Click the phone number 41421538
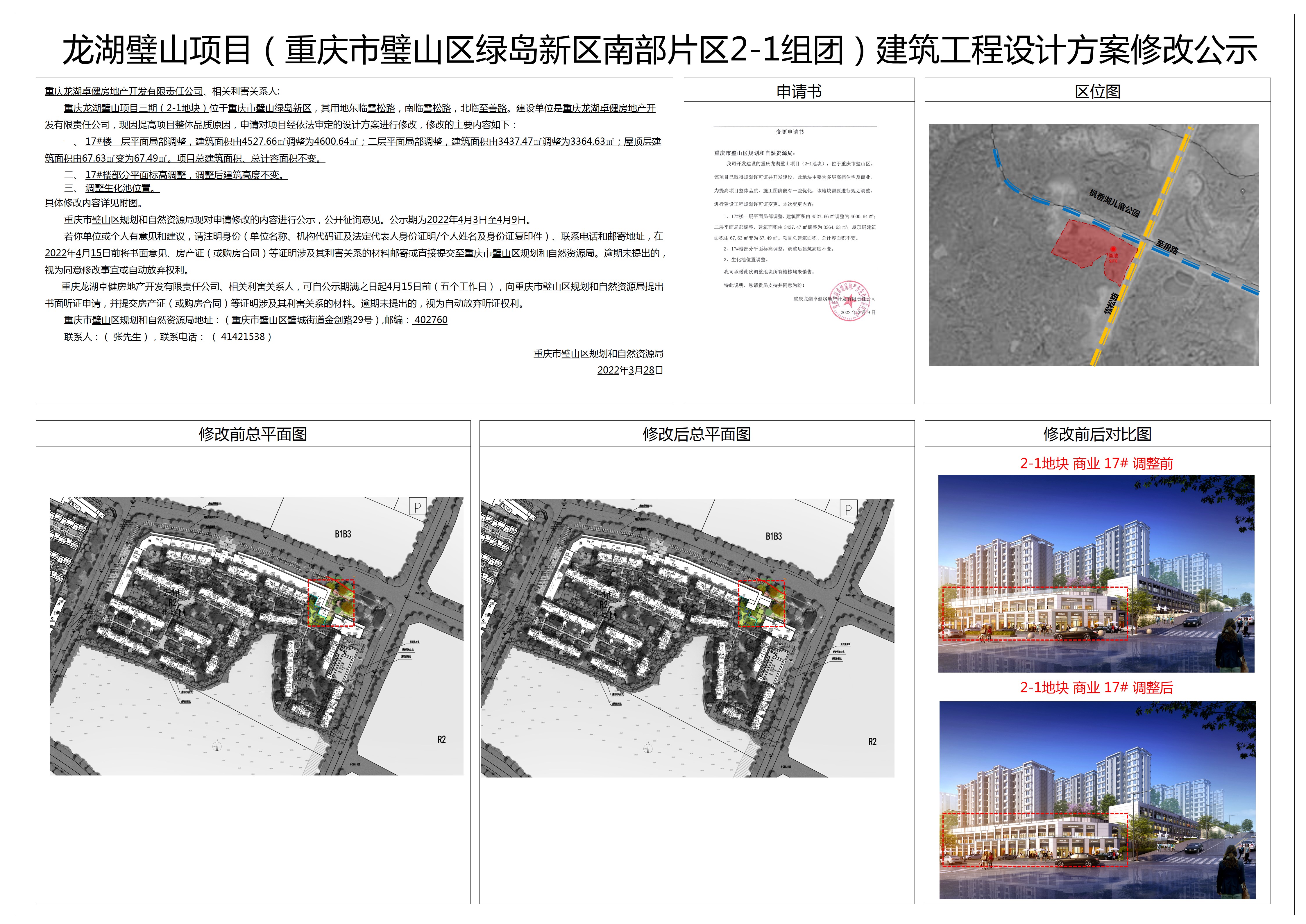The width and height of the screenshot is (1306, 924). coord(243,337)
